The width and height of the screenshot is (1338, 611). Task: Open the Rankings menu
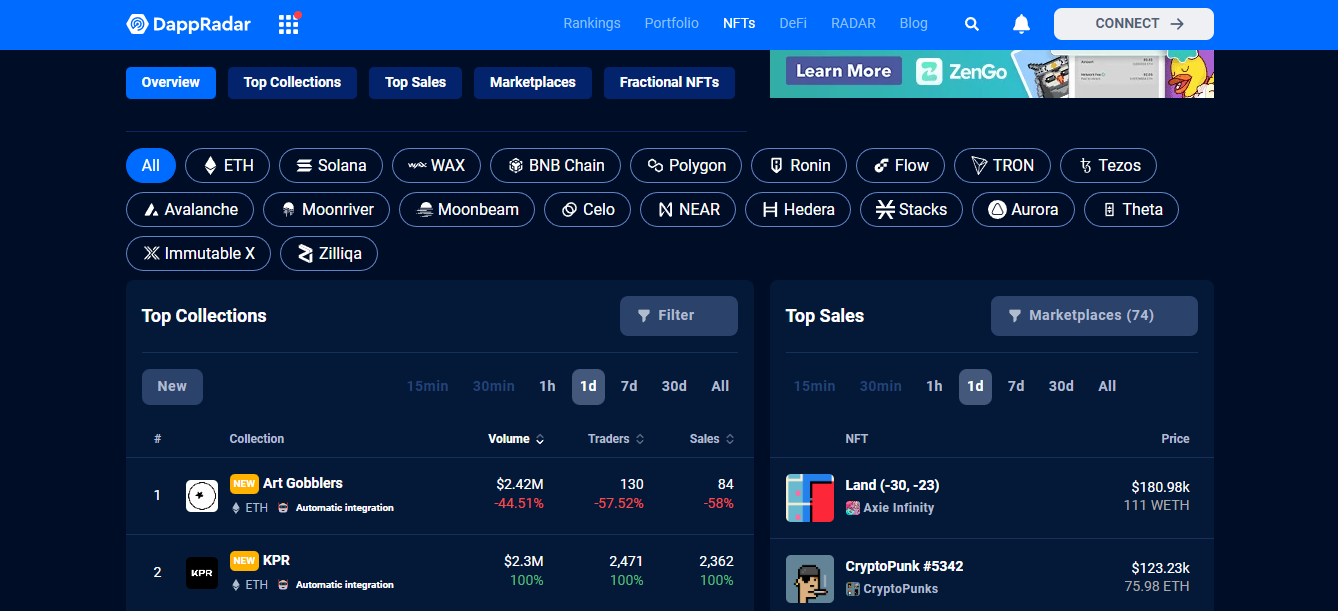592,23
